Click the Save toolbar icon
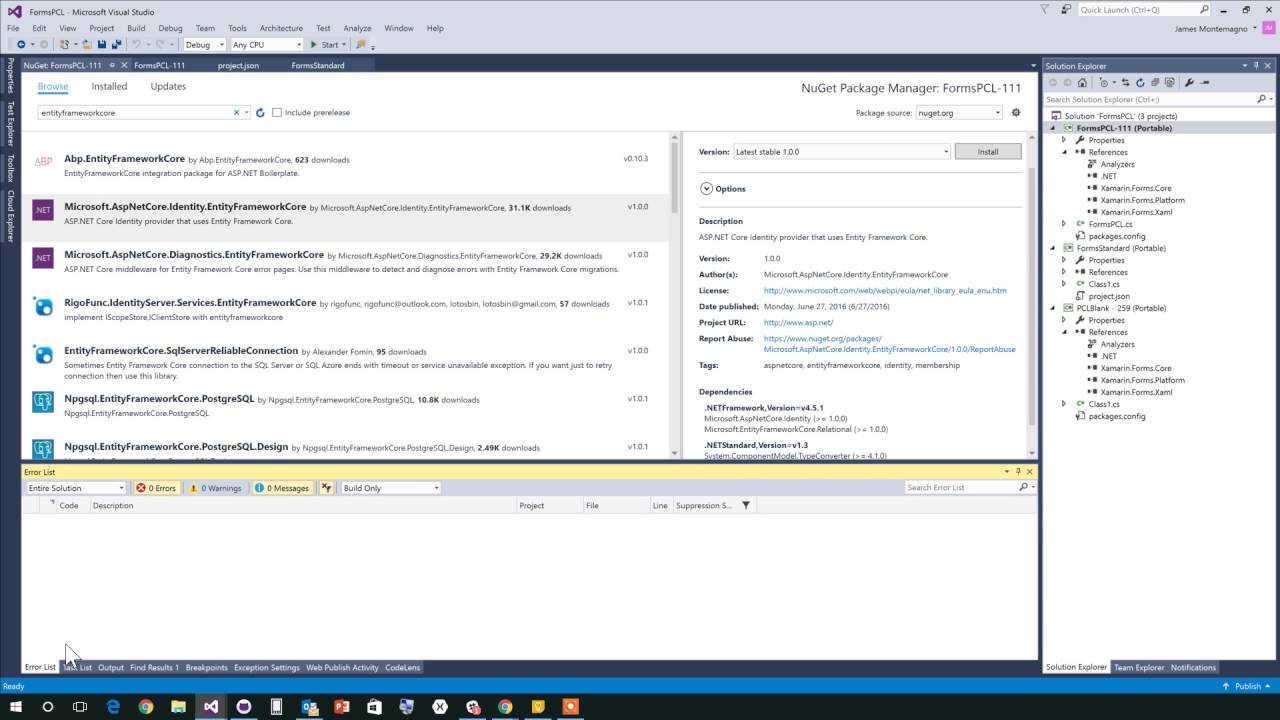1280x720 pixels. tap(103, 45)
